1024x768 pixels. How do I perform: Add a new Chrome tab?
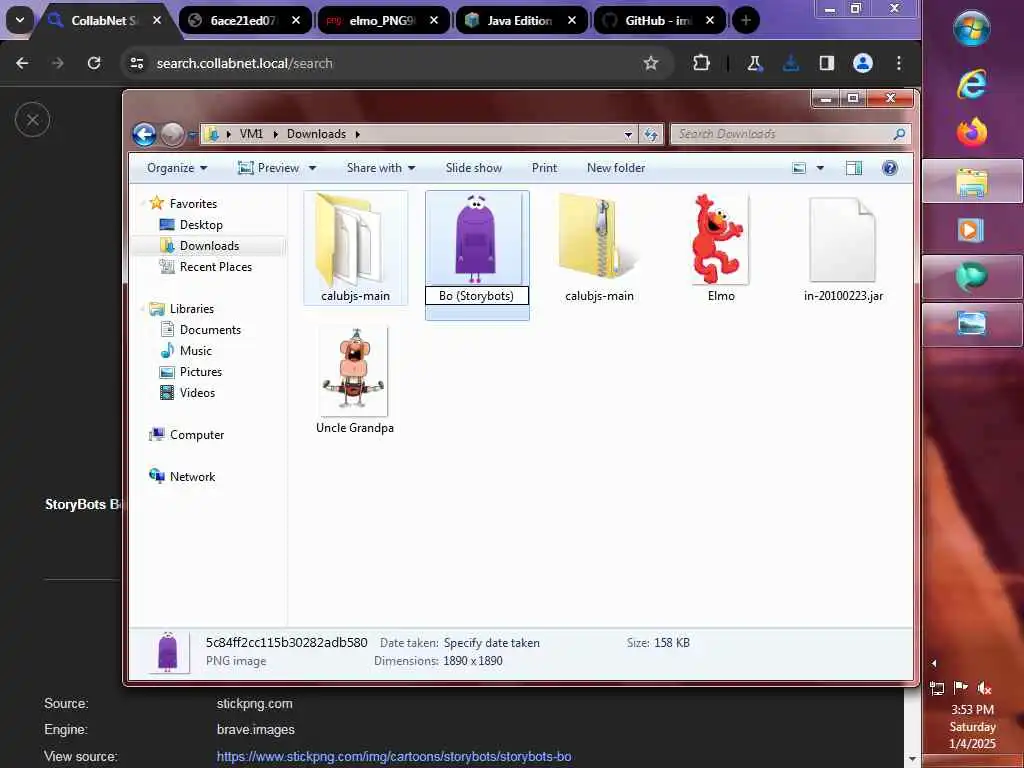point(746,20)
